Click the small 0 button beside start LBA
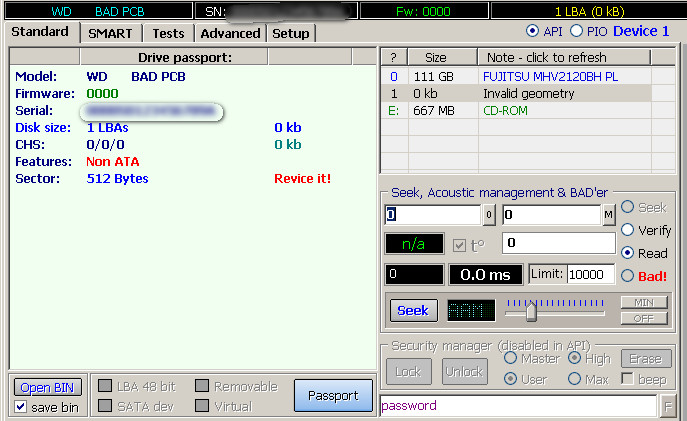This screenshot has width=687, height=421. click(x=489, y=215)
